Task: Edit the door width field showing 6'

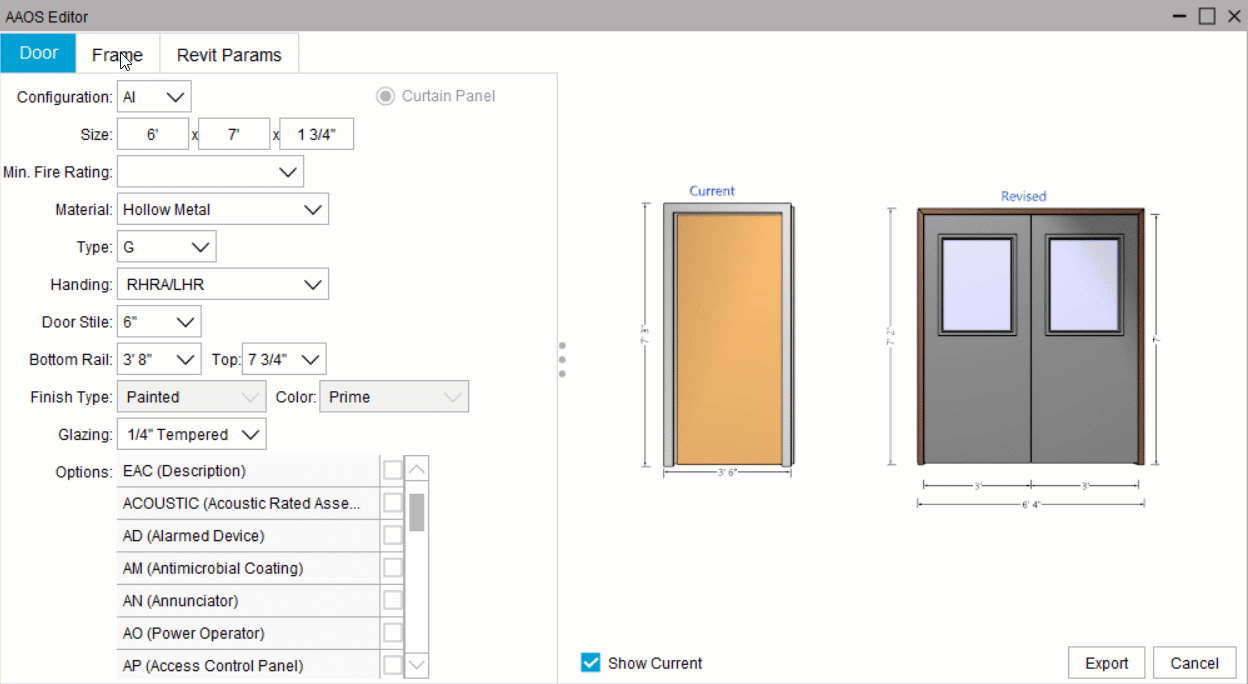Action: point(152,133)
